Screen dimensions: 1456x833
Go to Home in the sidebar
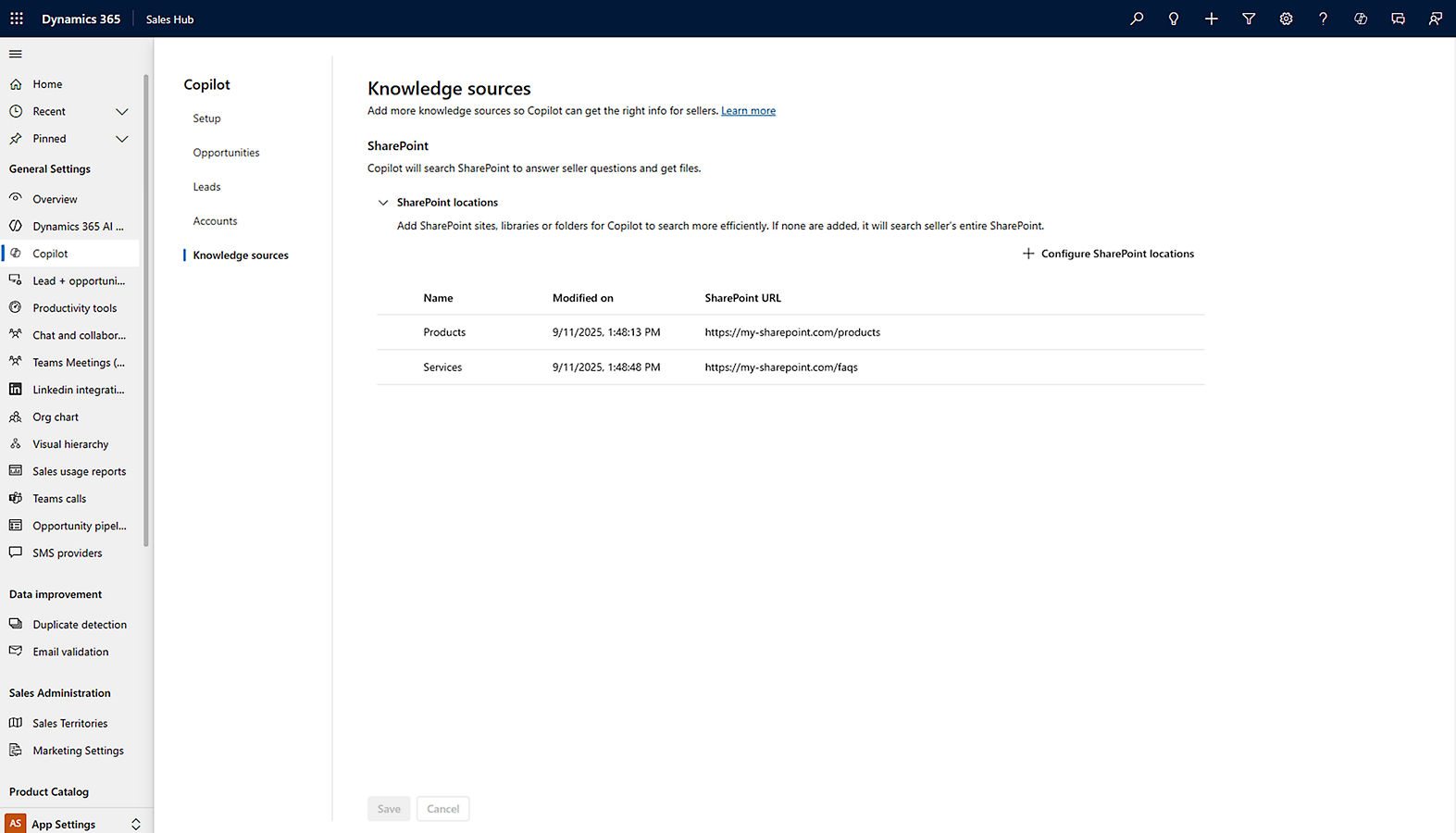(69, 84)
